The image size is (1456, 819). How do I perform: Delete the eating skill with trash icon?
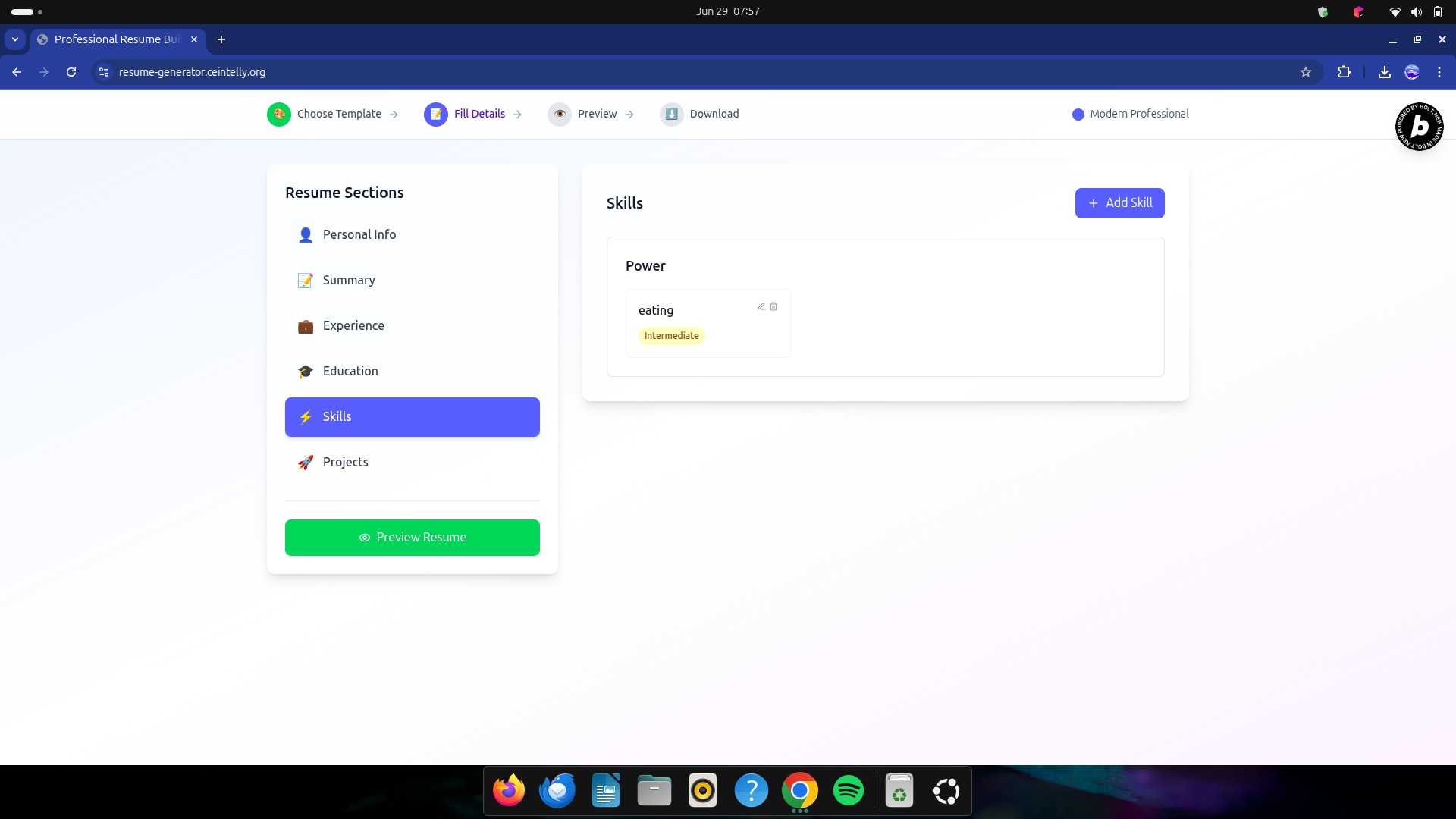click(x=773, y=306)
